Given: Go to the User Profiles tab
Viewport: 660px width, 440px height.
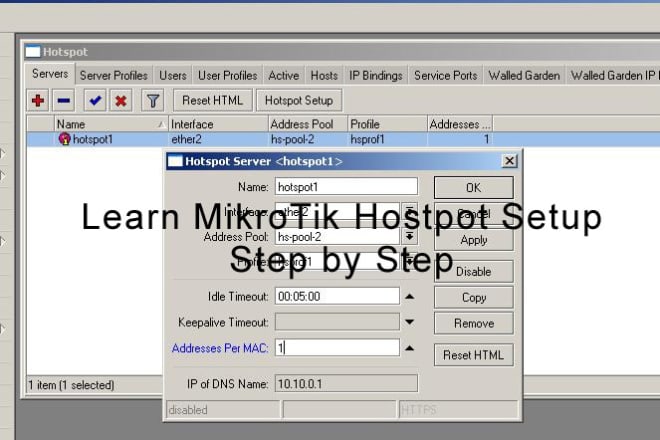Looking at the screenshot, I should coord(227,75).
